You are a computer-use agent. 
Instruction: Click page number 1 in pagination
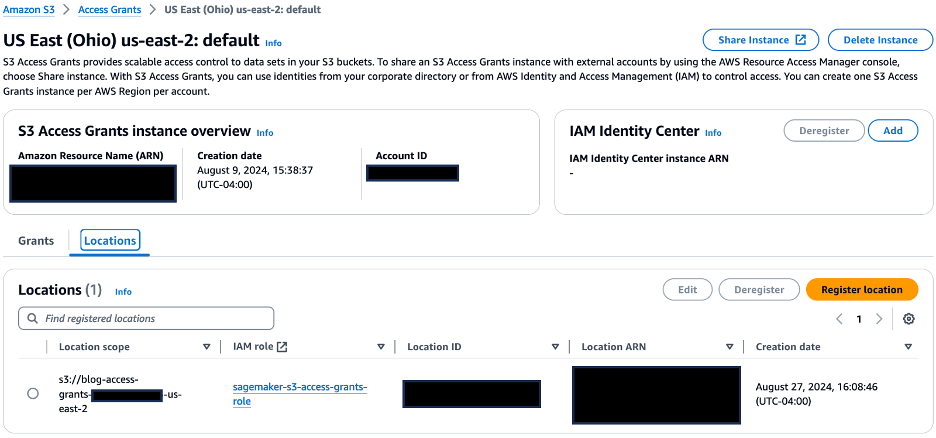(859, 319)
